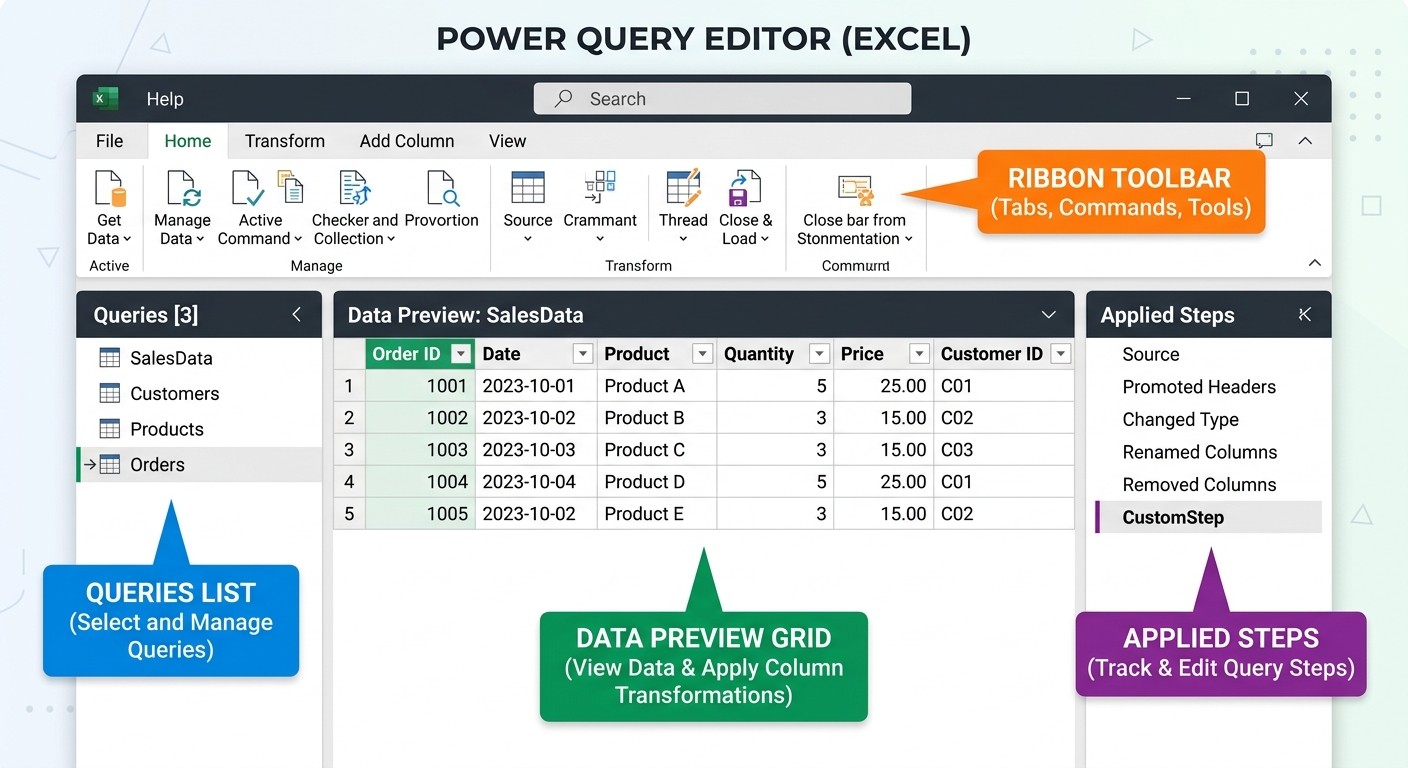Click the Close & Load icon
The image size is (1408, 768).
point(745,188)
